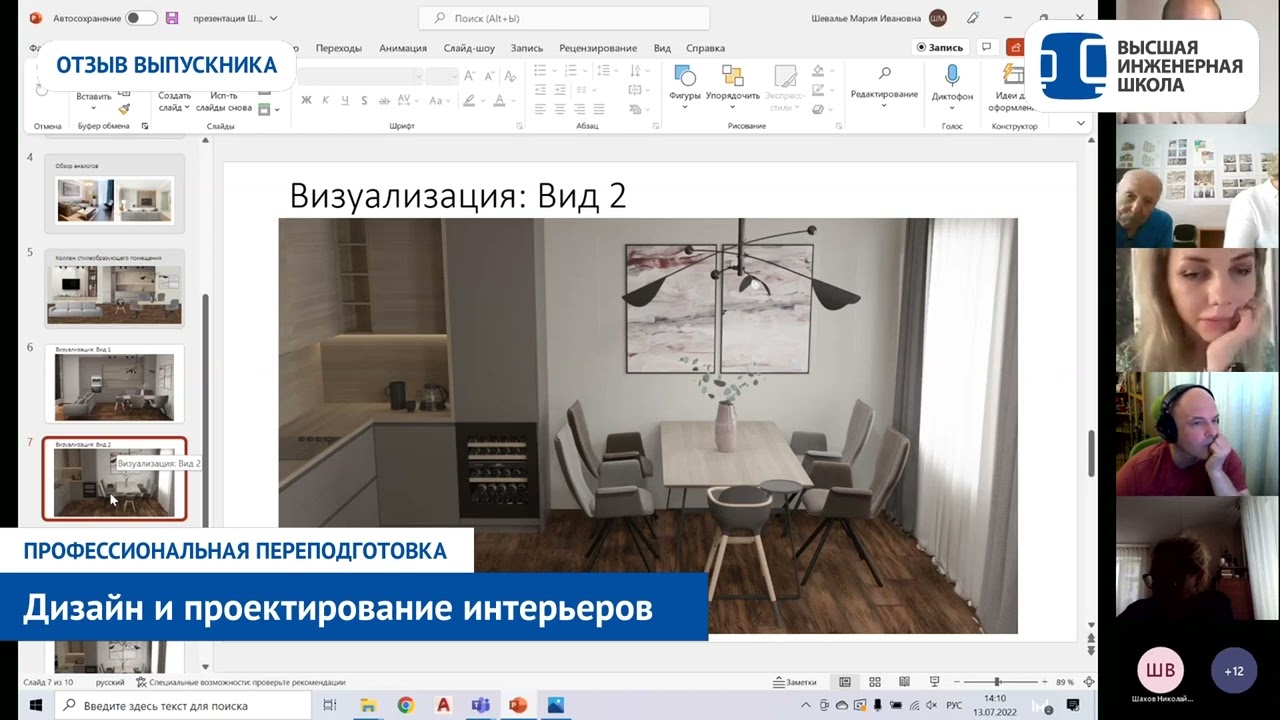
Task: Select slide 5 thumbnail
Action: [114, 289]
